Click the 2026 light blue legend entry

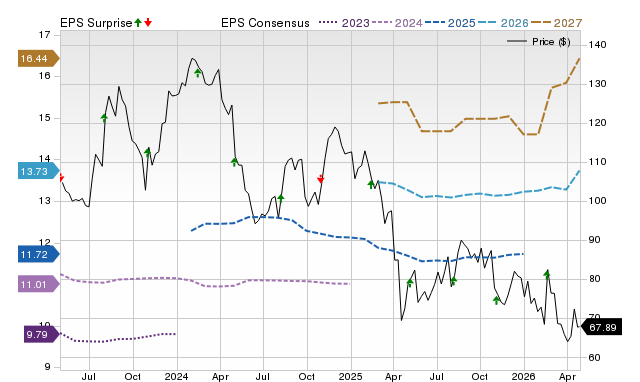tap(503, 23)
